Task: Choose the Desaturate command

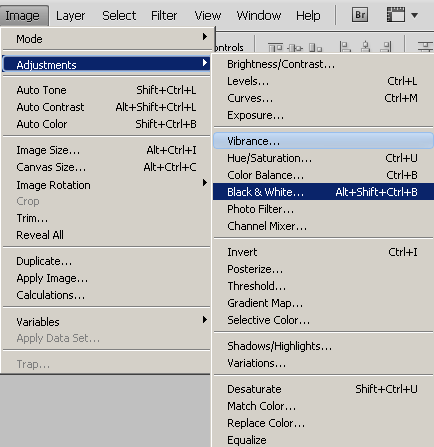Action: click(323, 389)
